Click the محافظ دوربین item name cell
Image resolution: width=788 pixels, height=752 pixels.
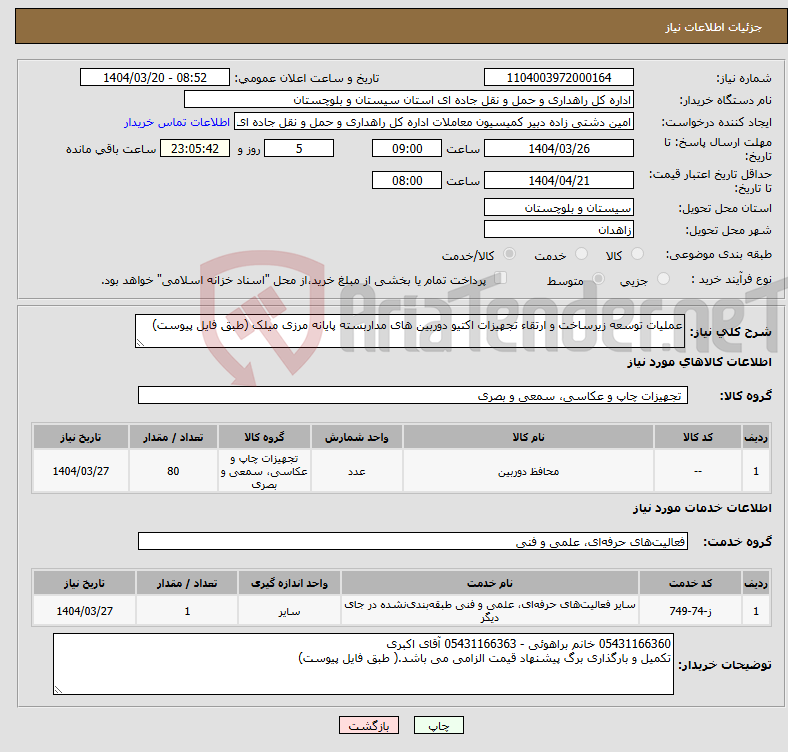[x=528, y=471]
